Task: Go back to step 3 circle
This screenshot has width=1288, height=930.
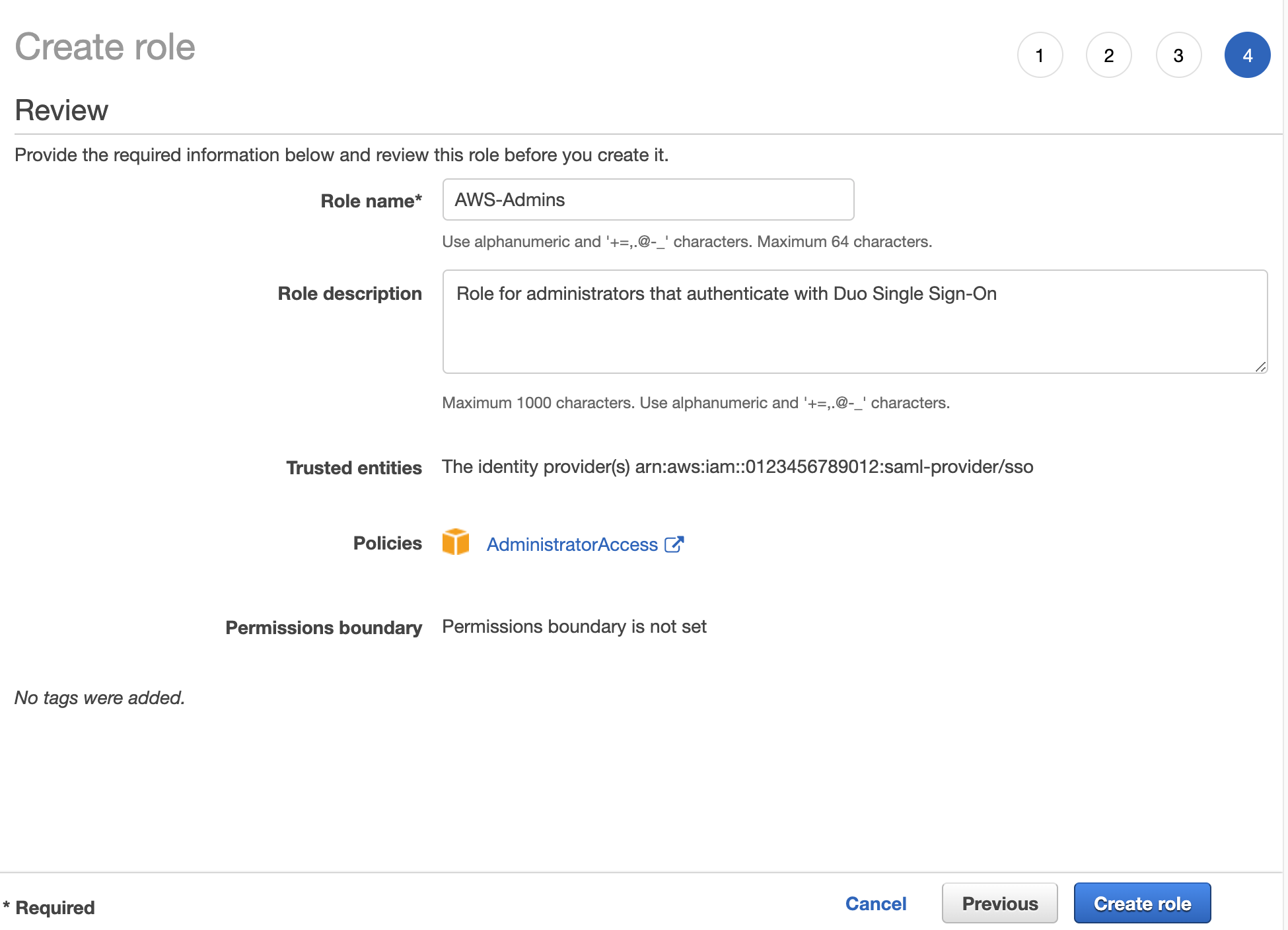Action: (1178, 55)
